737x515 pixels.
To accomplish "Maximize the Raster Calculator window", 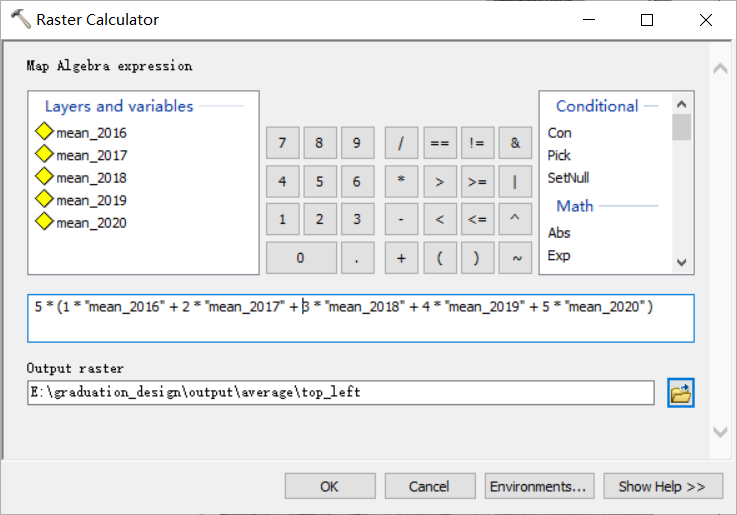I will [647, 20].
